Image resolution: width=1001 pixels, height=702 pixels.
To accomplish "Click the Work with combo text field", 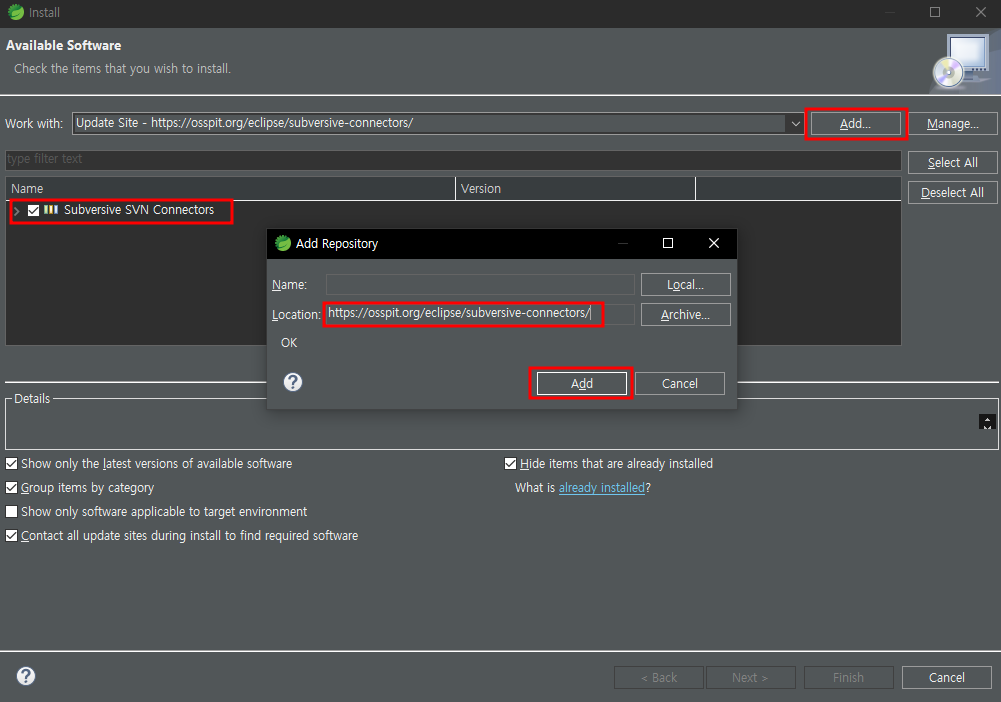I will (x=430, y=123).
